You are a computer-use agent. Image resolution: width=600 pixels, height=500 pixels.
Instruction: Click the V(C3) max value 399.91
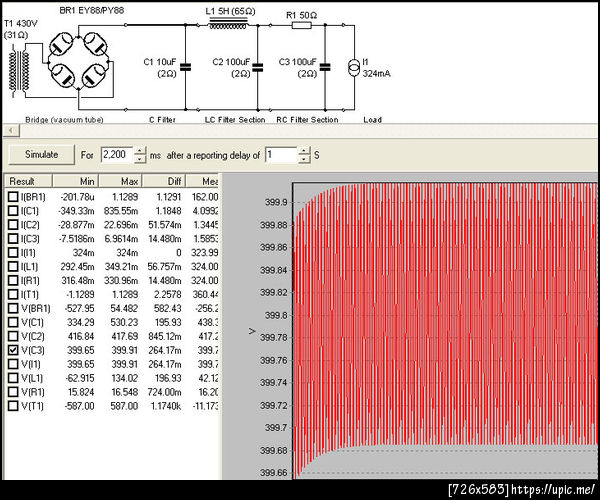[125, 350]
